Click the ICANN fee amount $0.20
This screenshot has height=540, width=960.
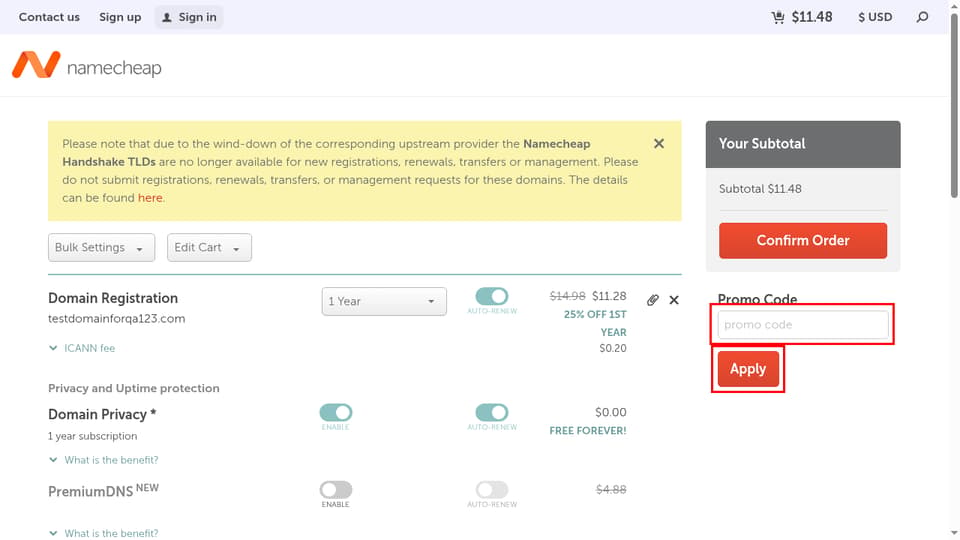click(613, 348)
